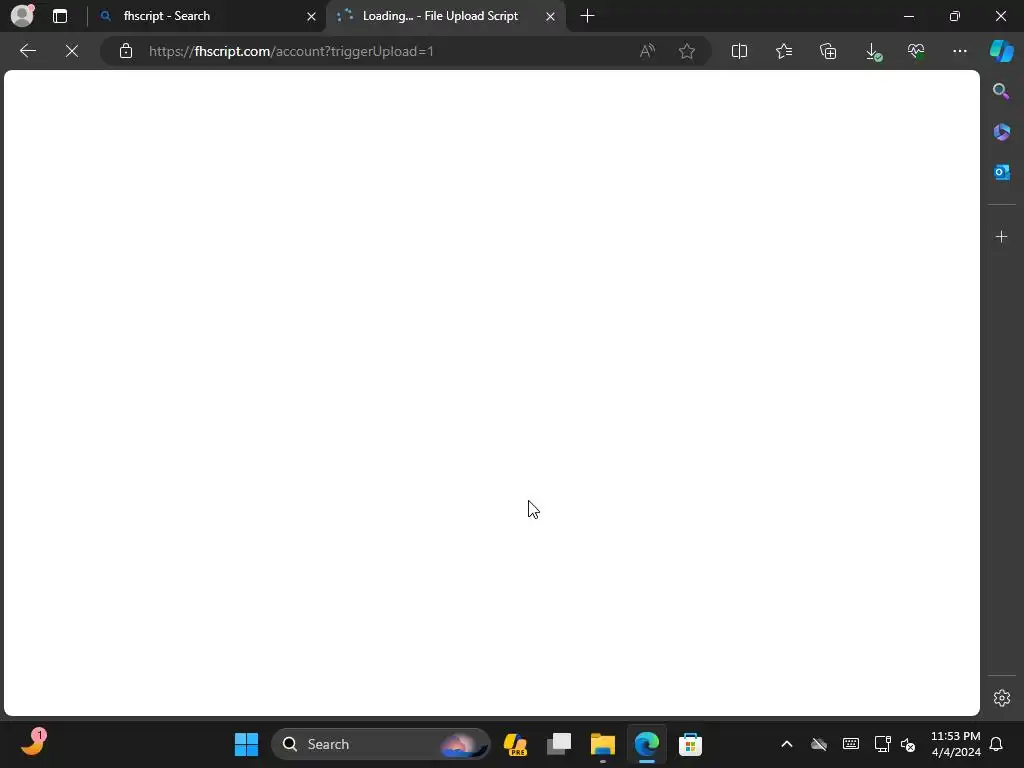Screen dimensions: 1024x768
Task: Open the tab actions menu icon
Action: (x=60, y=16)
